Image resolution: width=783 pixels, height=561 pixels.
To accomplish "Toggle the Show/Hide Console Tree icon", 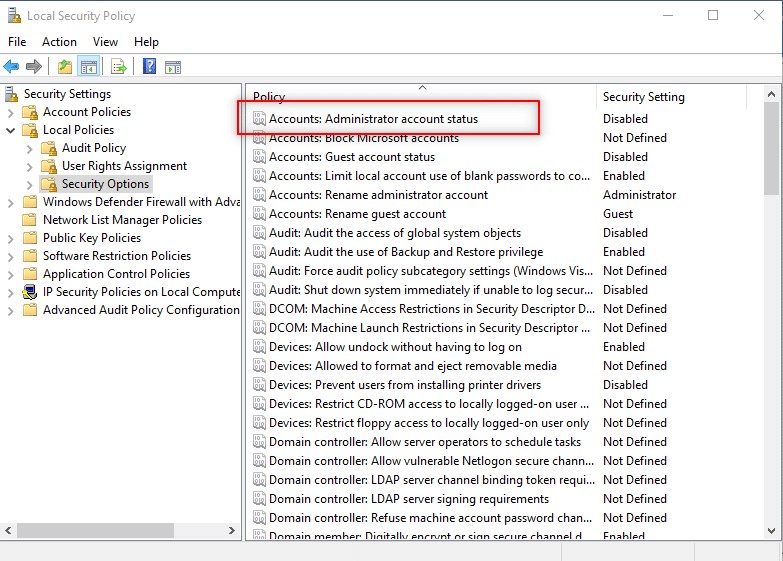I will (89, 66).
